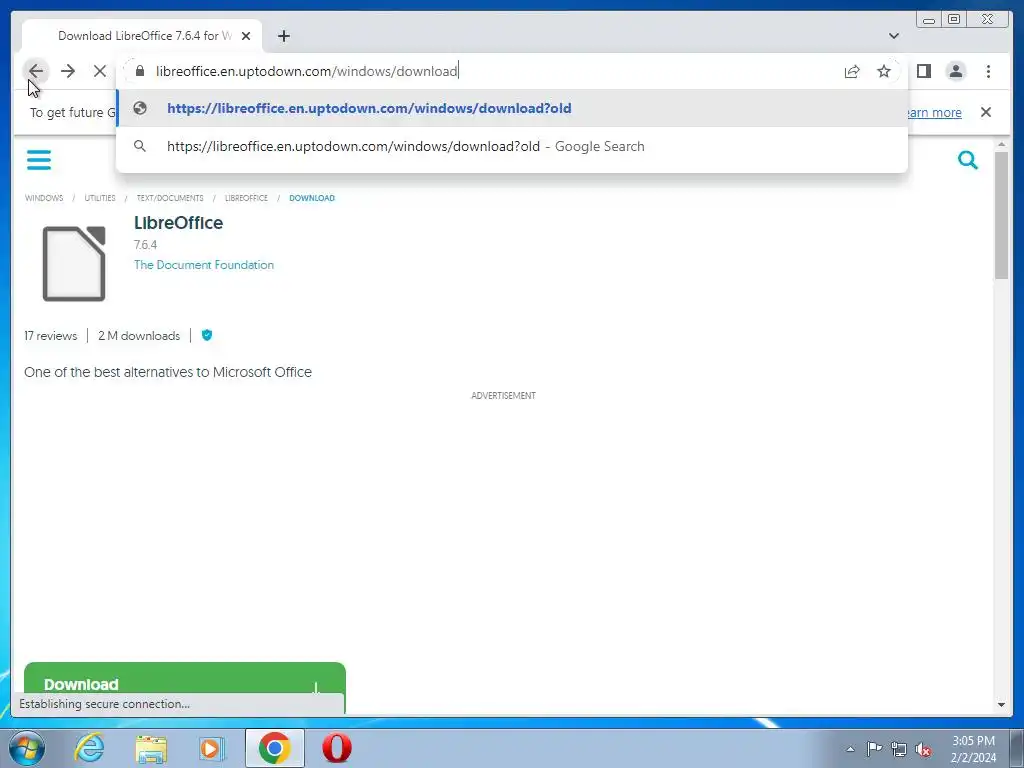Go to WINDOWS breadcrumb
The height and width of the screenshot is (768, 1024).
pos(44,198)
